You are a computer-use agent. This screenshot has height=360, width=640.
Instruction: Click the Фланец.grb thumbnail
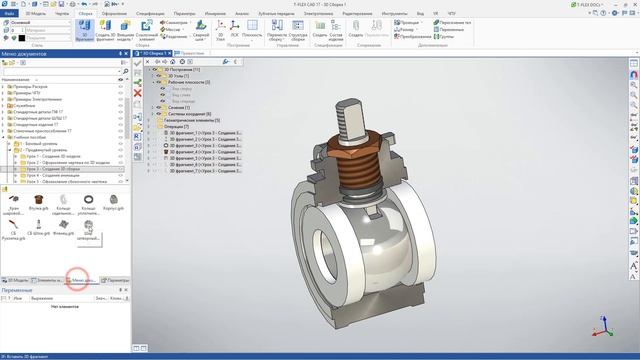pyautogui.click(x=63, y=228)
